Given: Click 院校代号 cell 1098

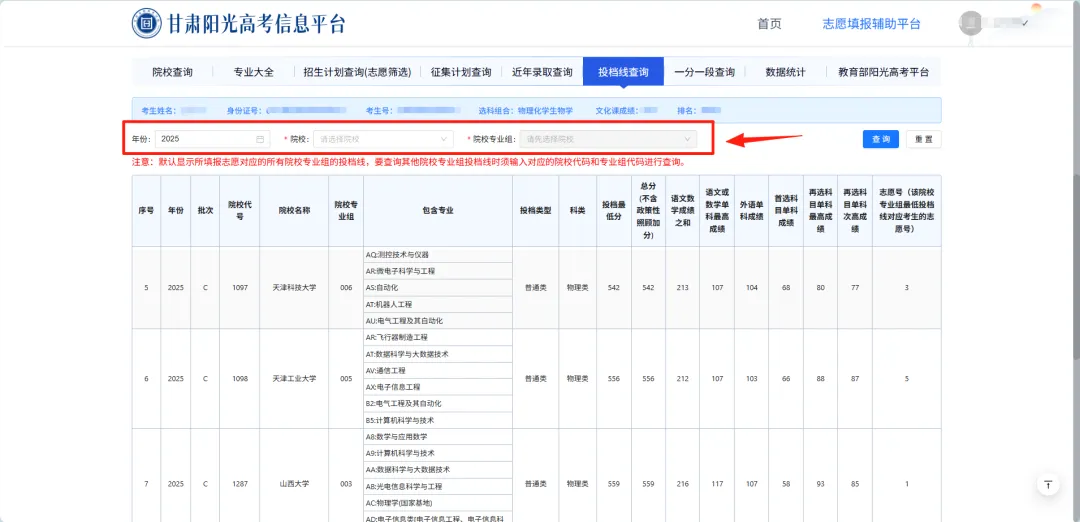Looking at the screenshot, I should click(240, 379).
